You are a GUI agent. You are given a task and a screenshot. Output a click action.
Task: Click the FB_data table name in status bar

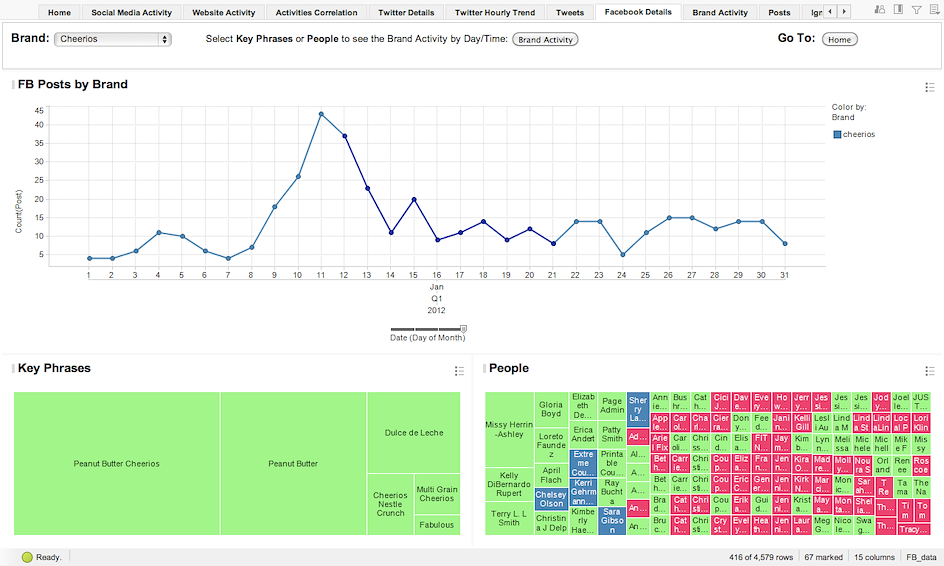921,558
